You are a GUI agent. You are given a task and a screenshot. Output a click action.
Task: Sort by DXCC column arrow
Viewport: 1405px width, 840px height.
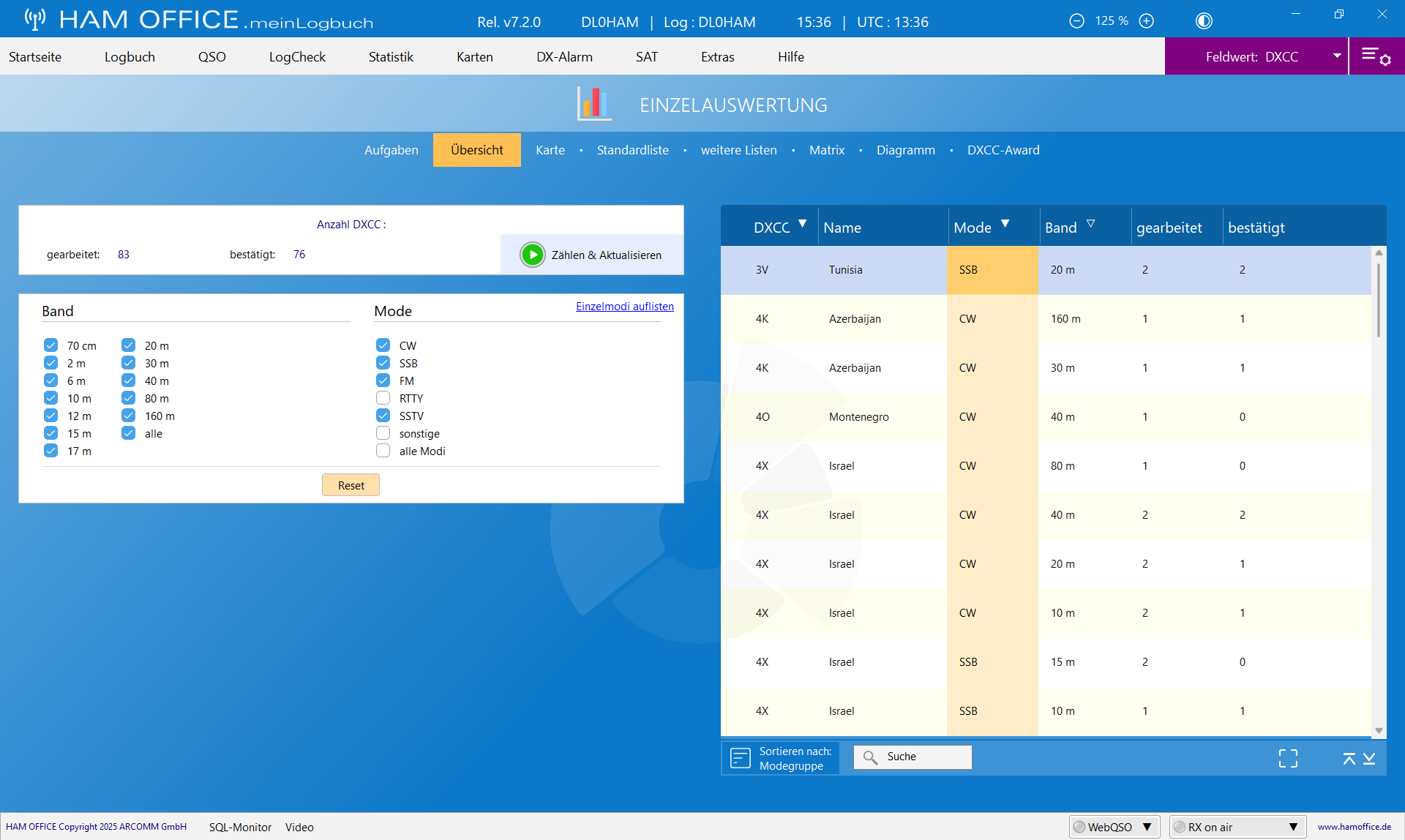pyautogui.click(x=803, y=224)
